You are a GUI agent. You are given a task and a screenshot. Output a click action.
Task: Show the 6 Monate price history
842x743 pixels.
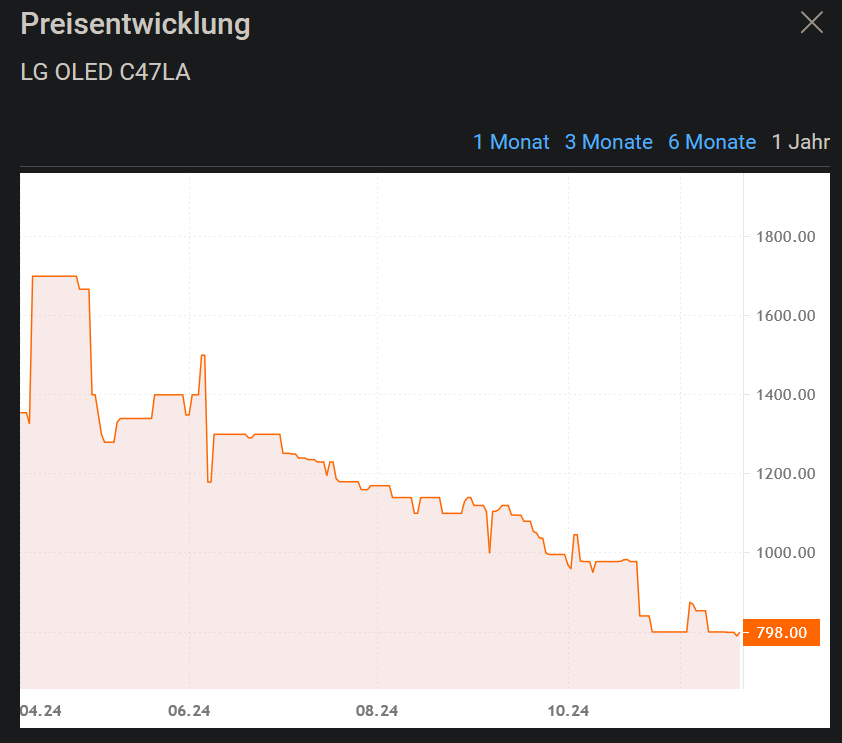(x=712, y=142)
